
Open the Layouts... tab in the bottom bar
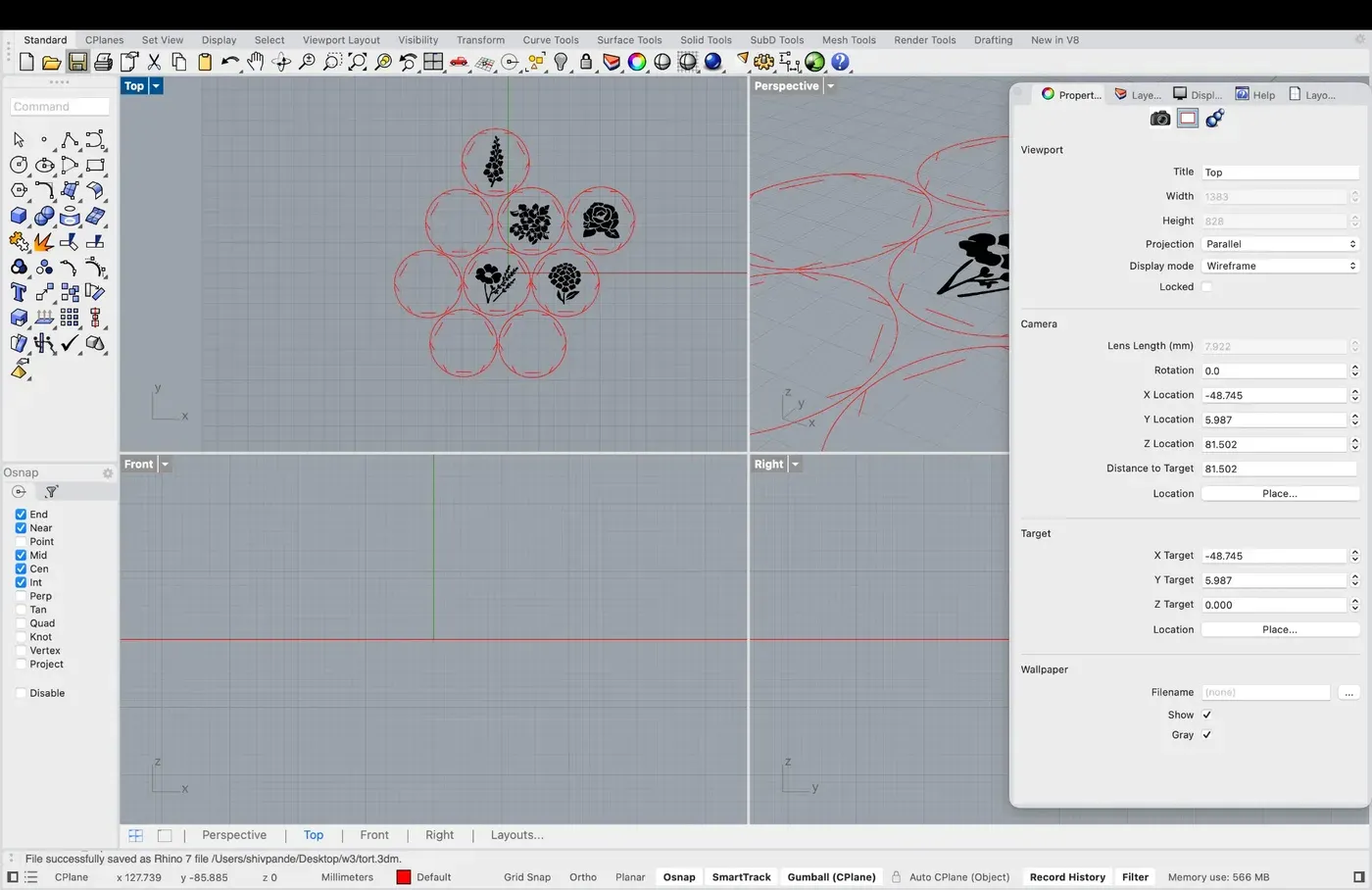click(x=517, y=835)
